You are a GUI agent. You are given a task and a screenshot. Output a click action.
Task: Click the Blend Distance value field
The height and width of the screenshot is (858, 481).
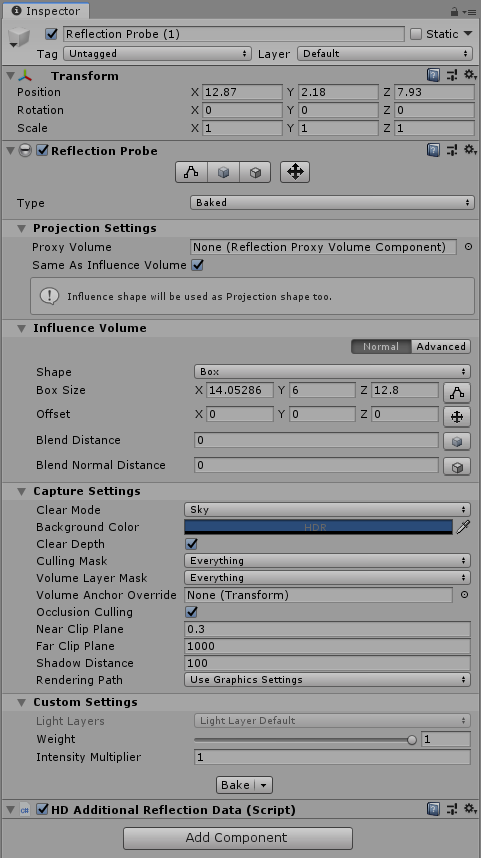(x=316, y=440)
